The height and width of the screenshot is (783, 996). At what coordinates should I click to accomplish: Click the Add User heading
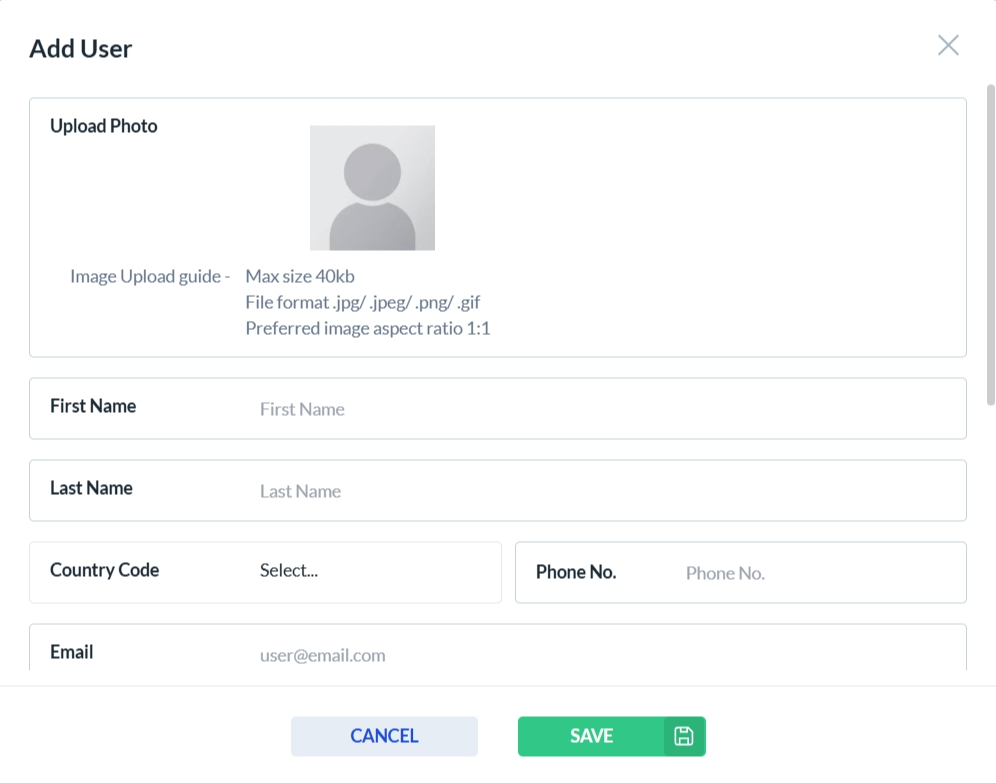click(x=81, y=48)
